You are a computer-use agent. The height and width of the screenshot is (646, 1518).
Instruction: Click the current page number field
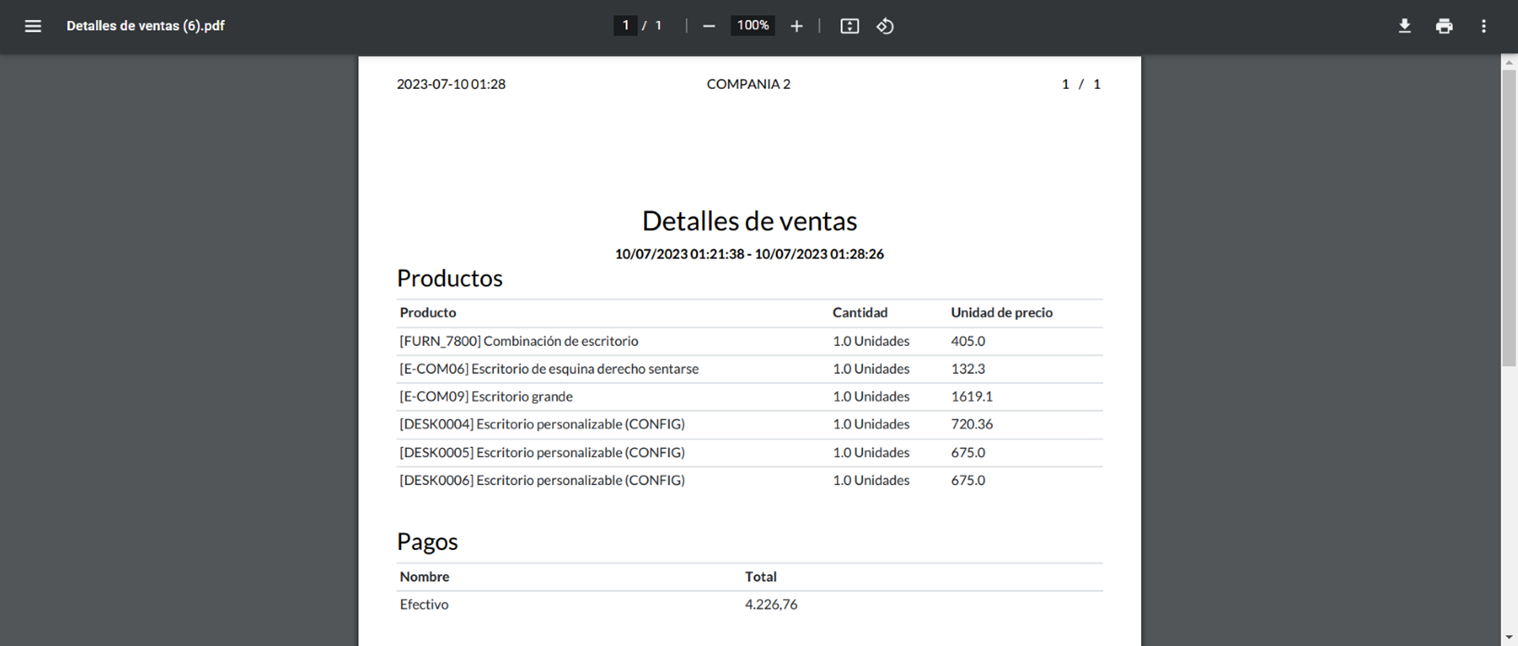(x=626, y=25)
